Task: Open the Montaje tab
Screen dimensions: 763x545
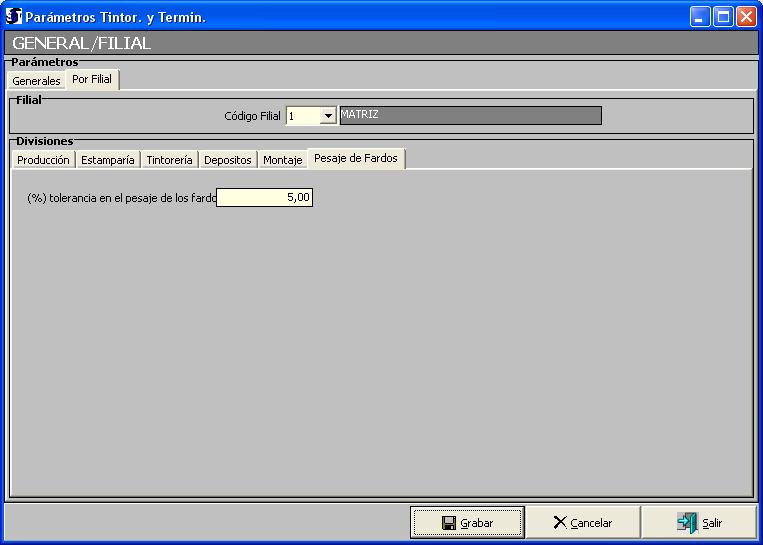Action: (x=282, y=160)
